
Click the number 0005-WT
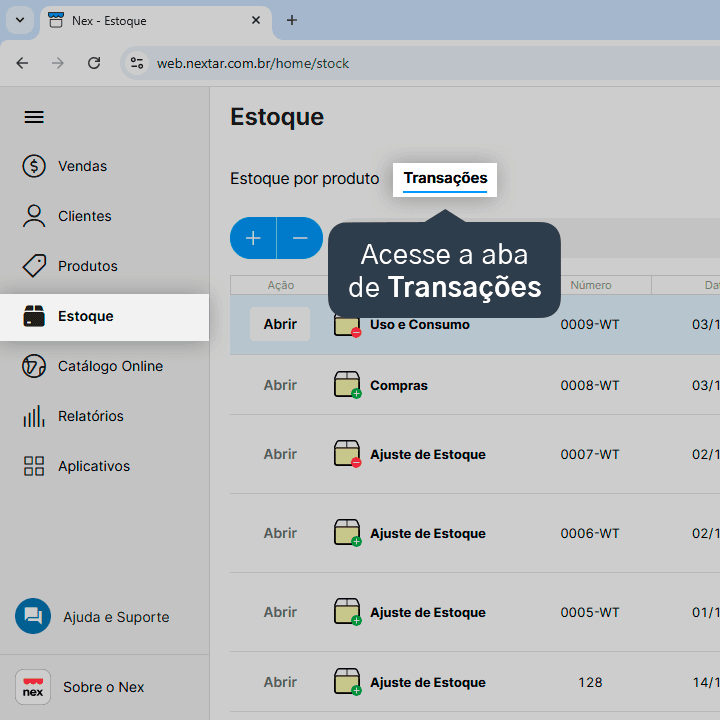coord(590,612)
